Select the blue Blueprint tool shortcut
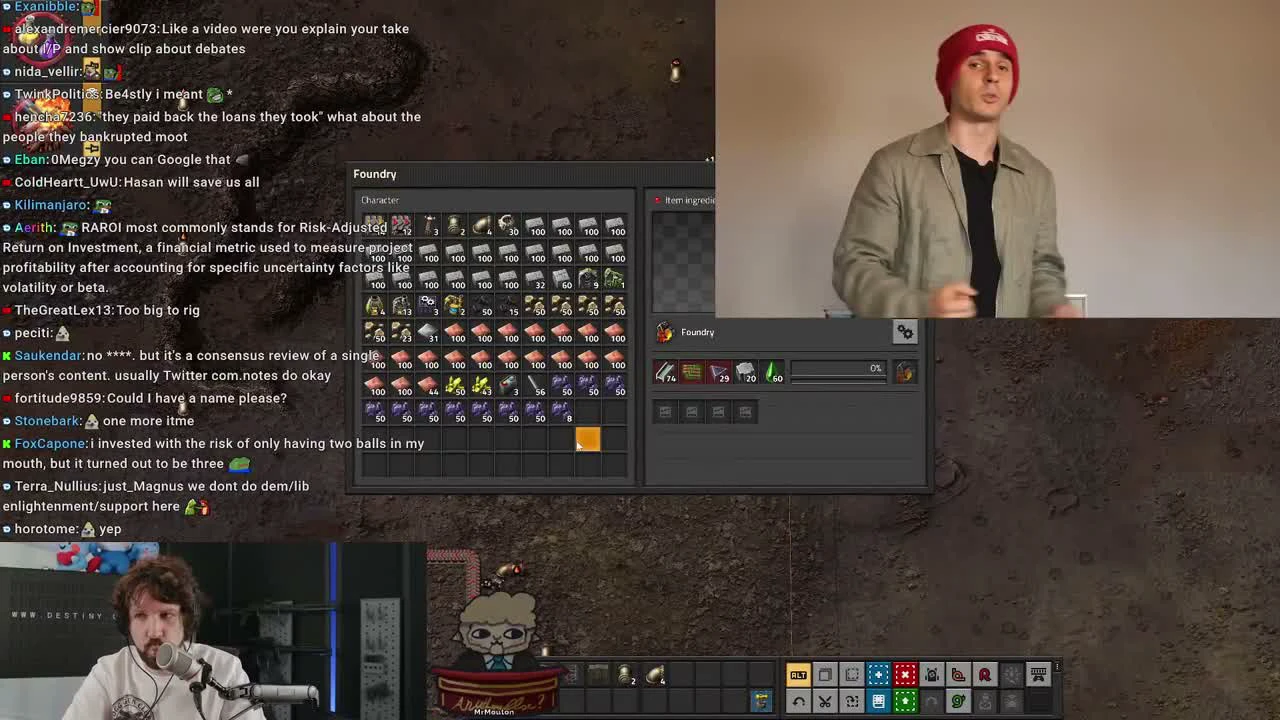 pos(878,675)
